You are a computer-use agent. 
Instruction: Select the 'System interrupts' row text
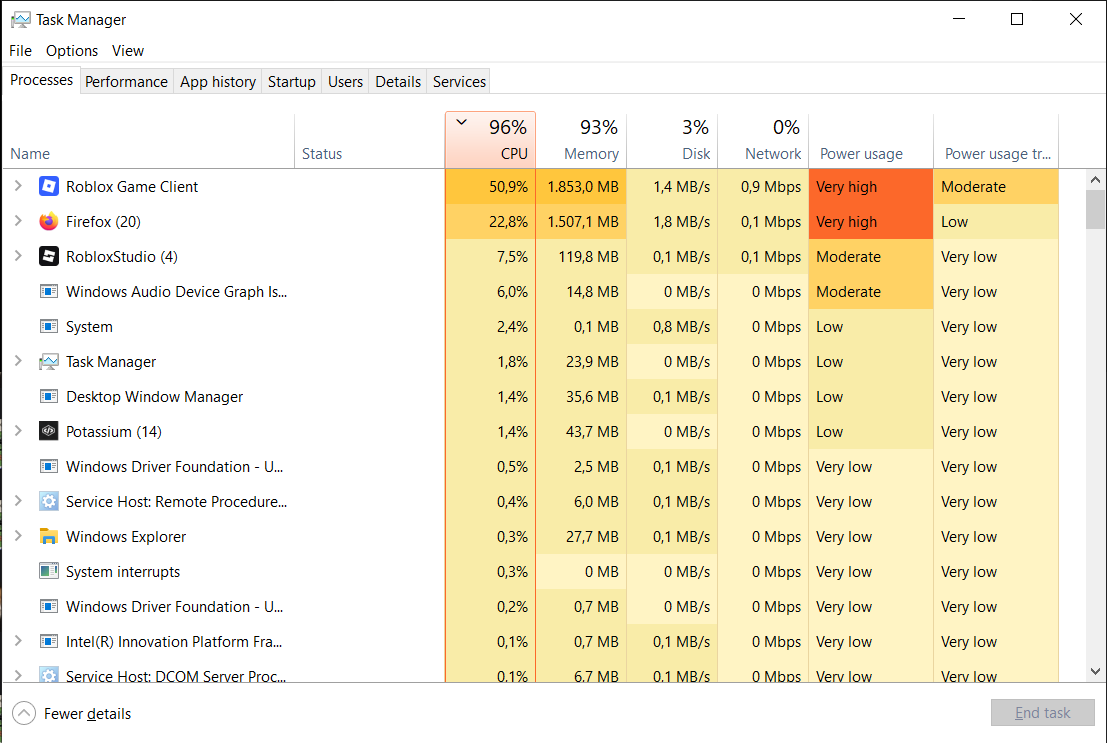123,571
